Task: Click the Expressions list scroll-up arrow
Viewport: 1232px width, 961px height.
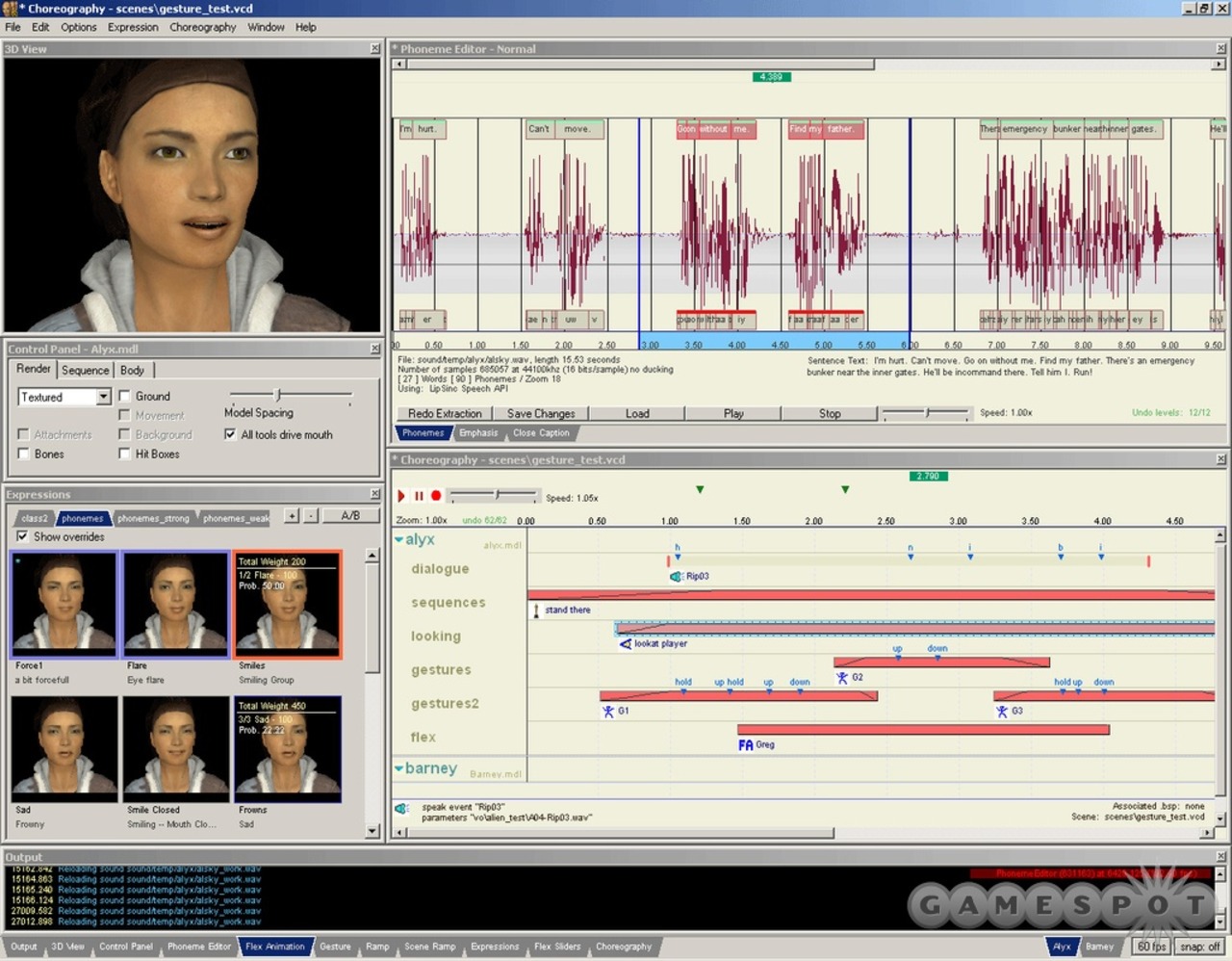Action: pos(372,557)
